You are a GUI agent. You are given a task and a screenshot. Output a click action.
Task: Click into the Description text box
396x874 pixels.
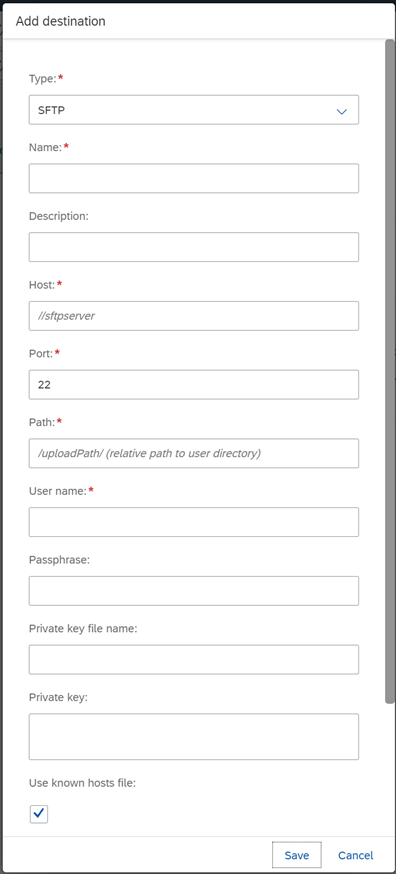click(x=194, y=247)
